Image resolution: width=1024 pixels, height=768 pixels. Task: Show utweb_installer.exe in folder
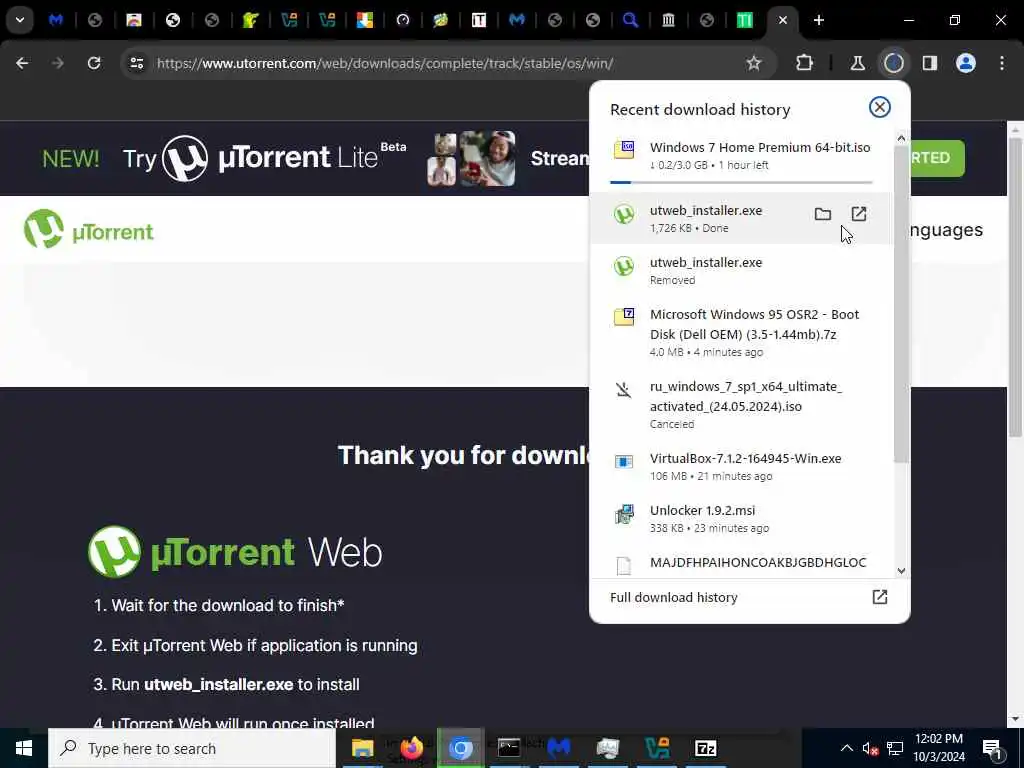[822, 214]
